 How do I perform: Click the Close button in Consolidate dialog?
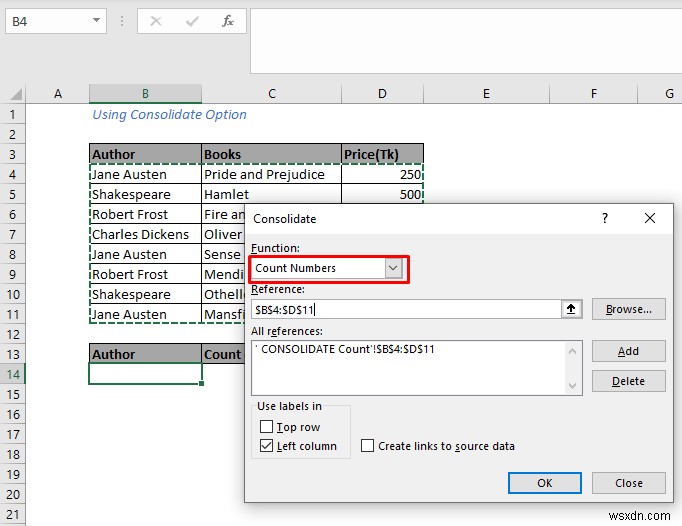(x=629, y=483)
